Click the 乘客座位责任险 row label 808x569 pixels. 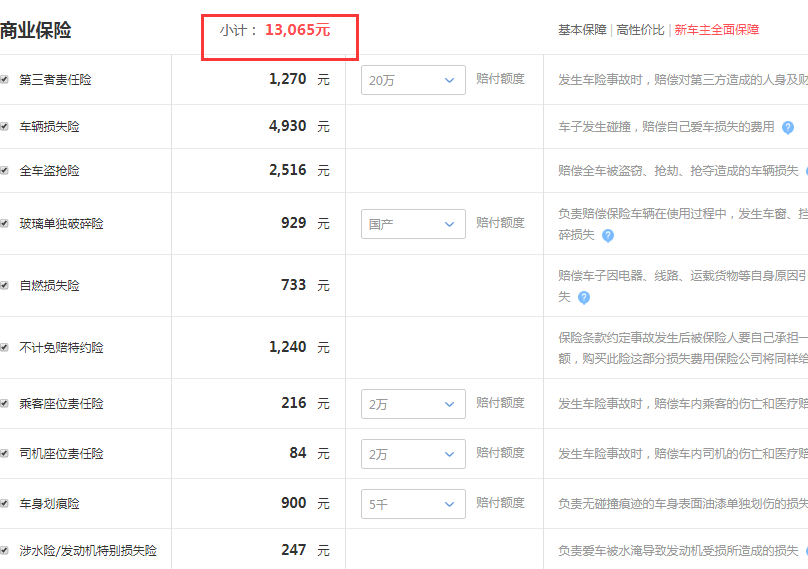click(62, 404)
